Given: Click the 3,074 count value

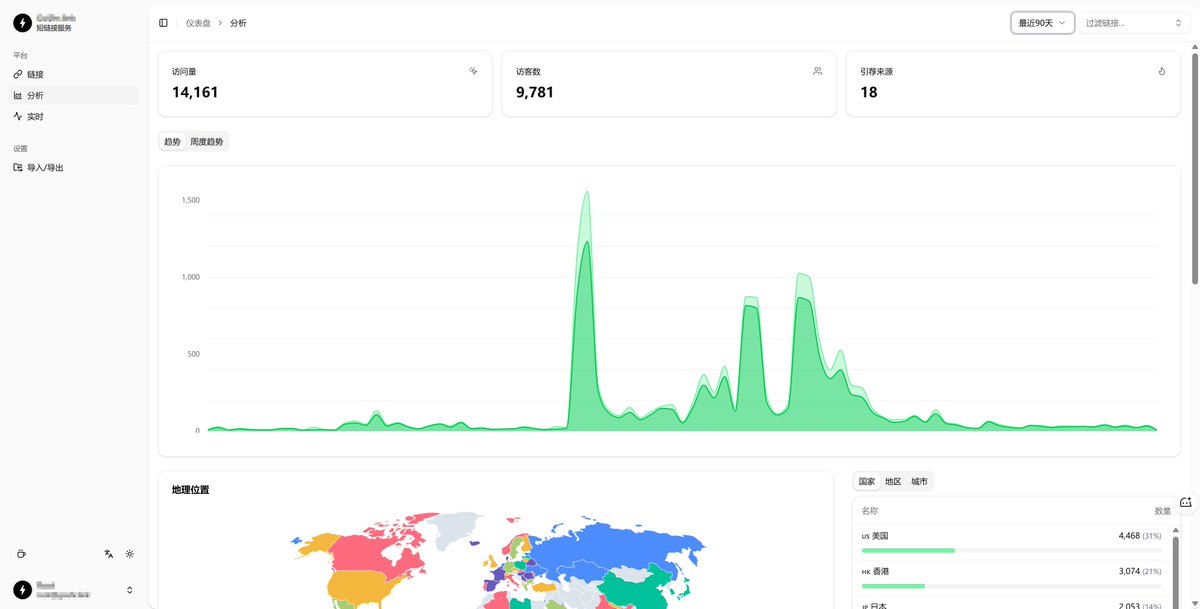Looking at the screenshot, I should [1129, 571].
